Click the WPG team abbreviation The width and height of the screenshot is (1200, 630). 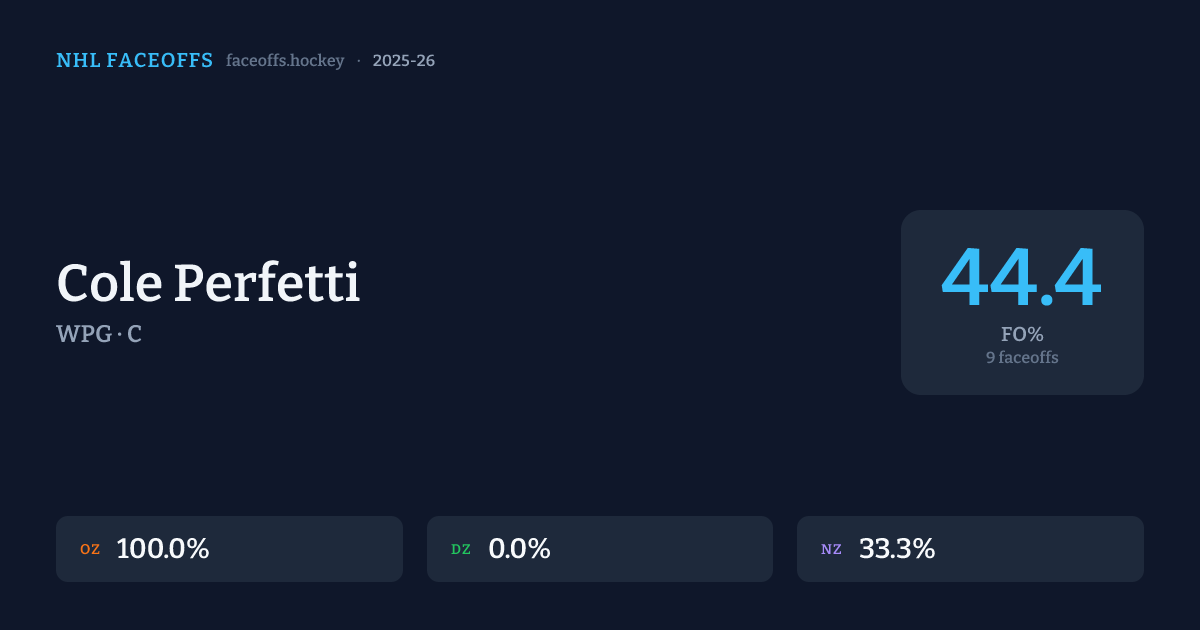point(84,335)
